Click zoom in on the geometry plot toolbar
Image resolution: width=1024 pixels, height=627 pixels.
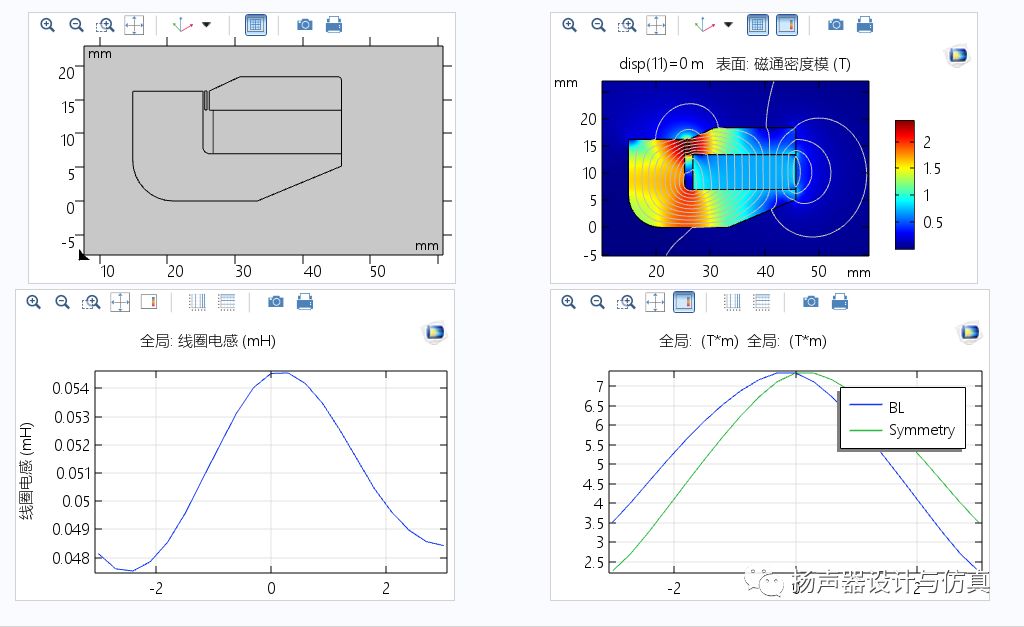(x=47, y=25)
